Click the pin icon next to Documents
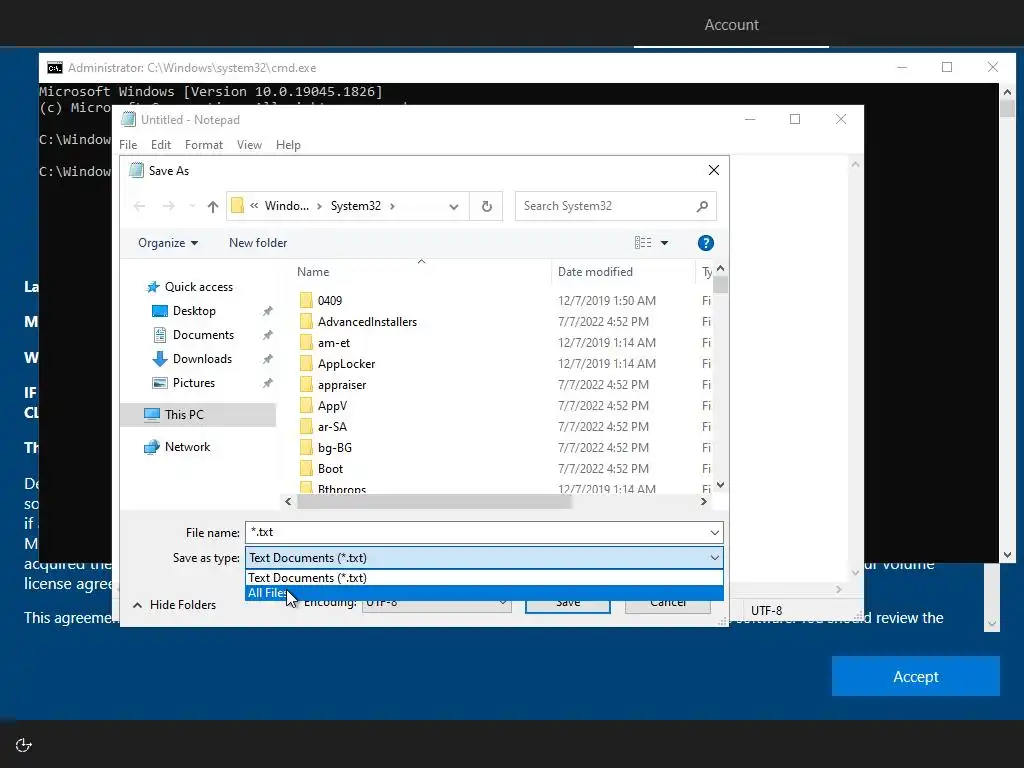Viewport: 1024px width, 768px height. click(x=267, y=335)
